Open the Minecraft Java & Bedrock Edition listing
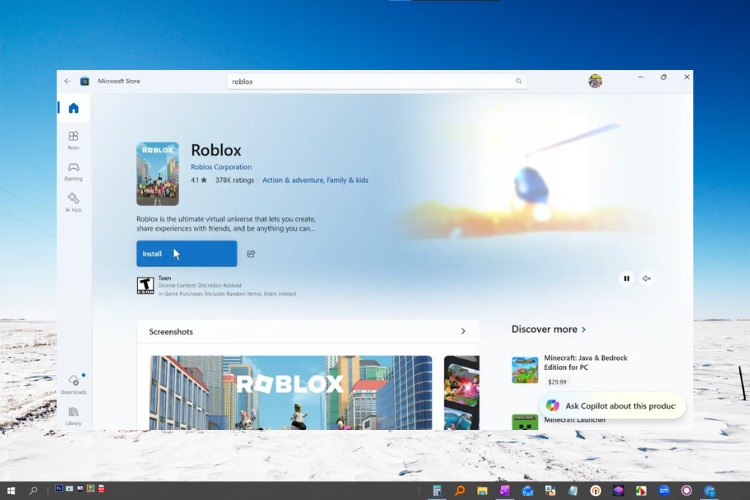This screenshot has width=750, height=500. [585, 363]
